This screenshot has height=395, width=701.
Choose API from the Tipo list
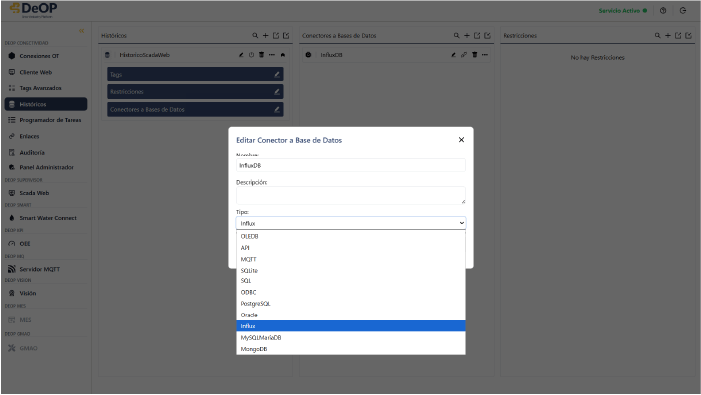coord(350,248)
